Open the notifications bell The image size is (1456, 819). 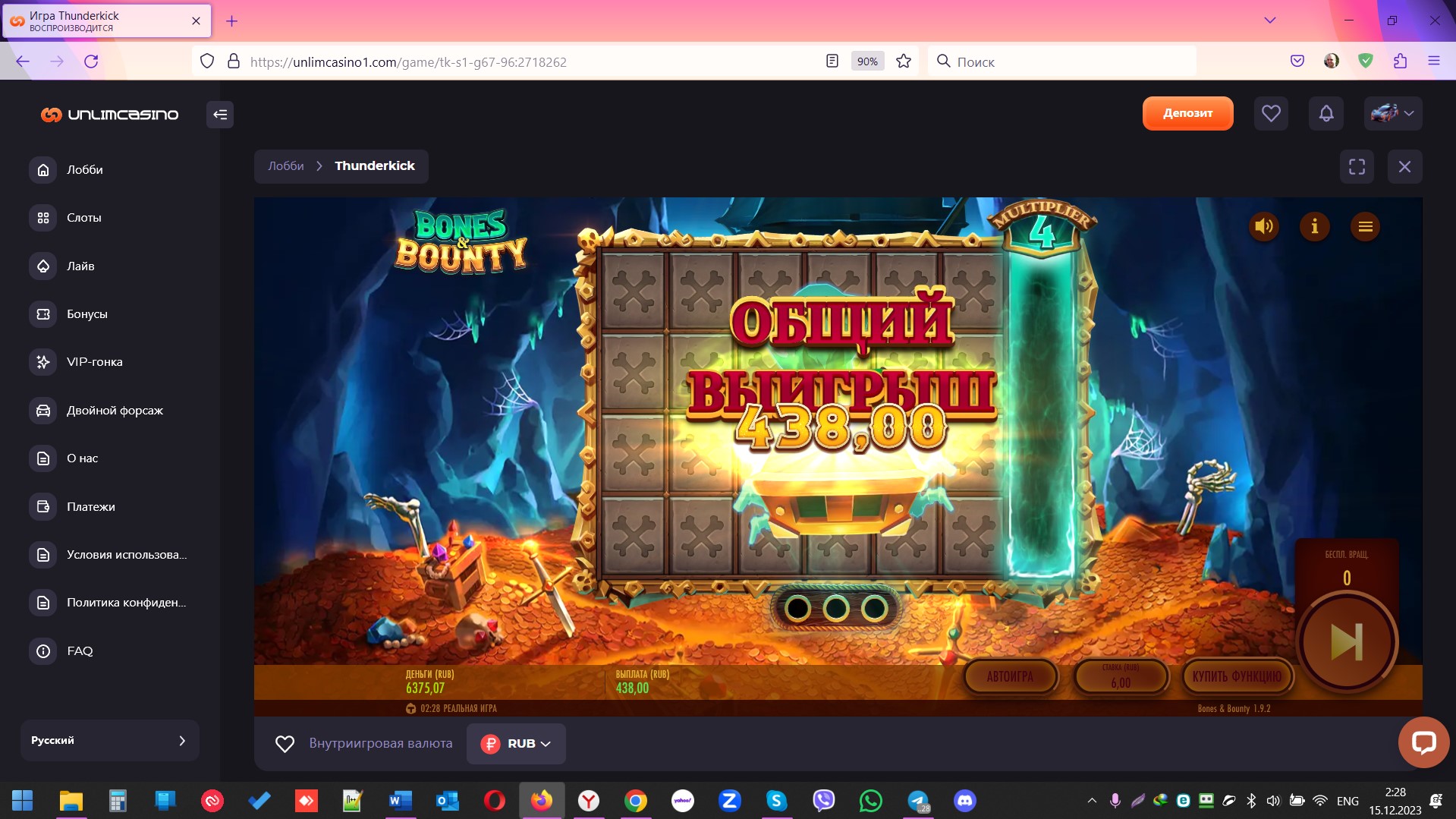point(1325,114)
